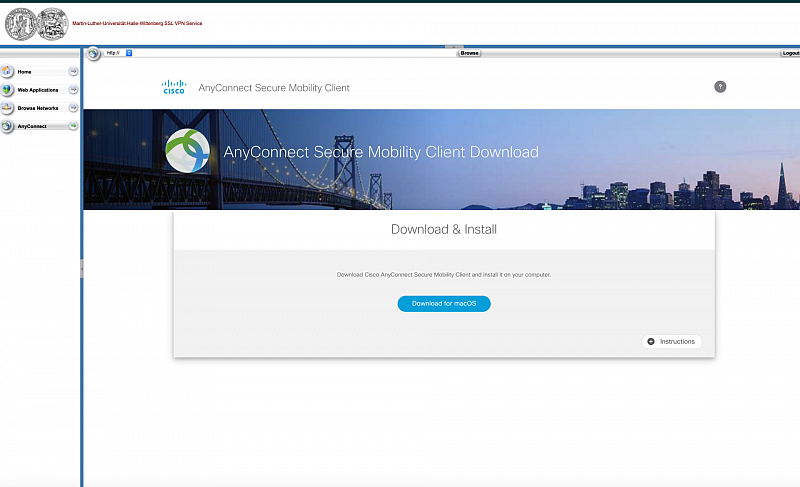Click the arrow button beside Home
The image size is (800, 487).
click(73, 71)
